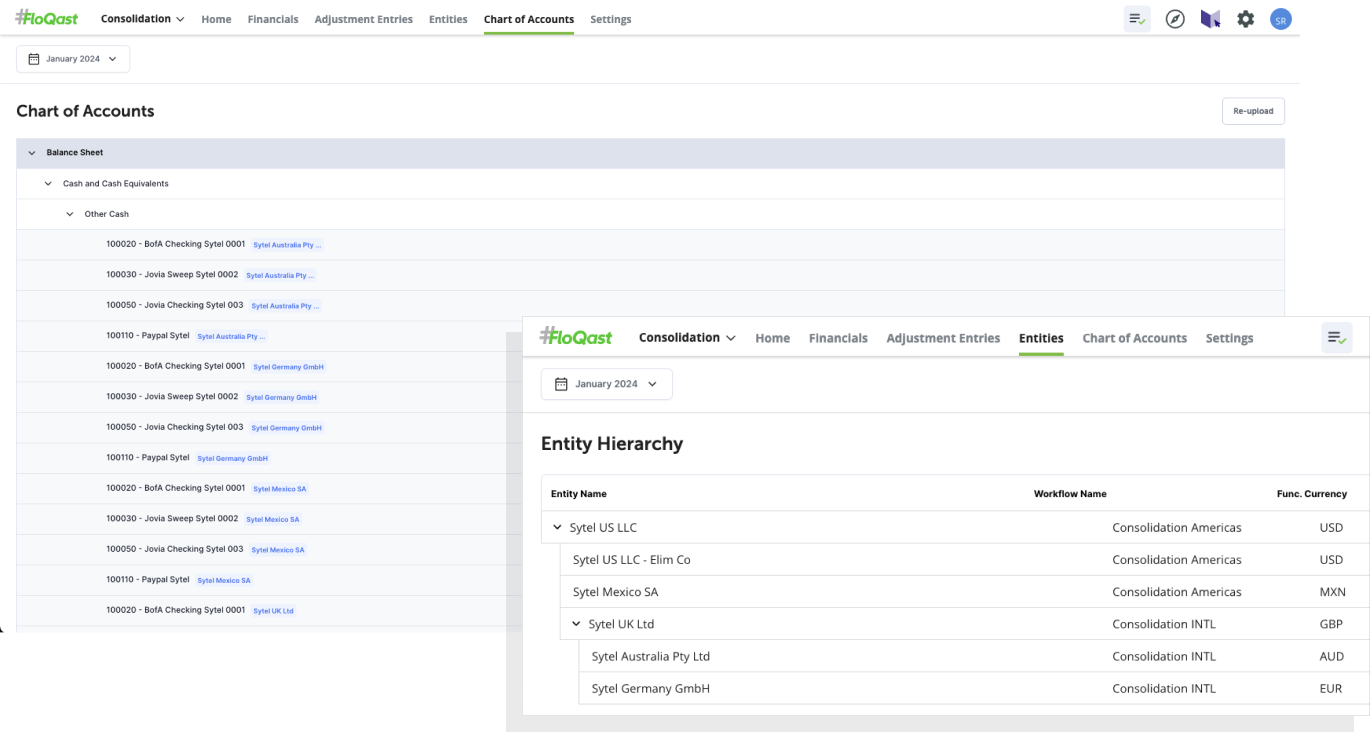
Task: Open Consolidation dropdown in Chart of Accounts window
Action: point(142,19)
